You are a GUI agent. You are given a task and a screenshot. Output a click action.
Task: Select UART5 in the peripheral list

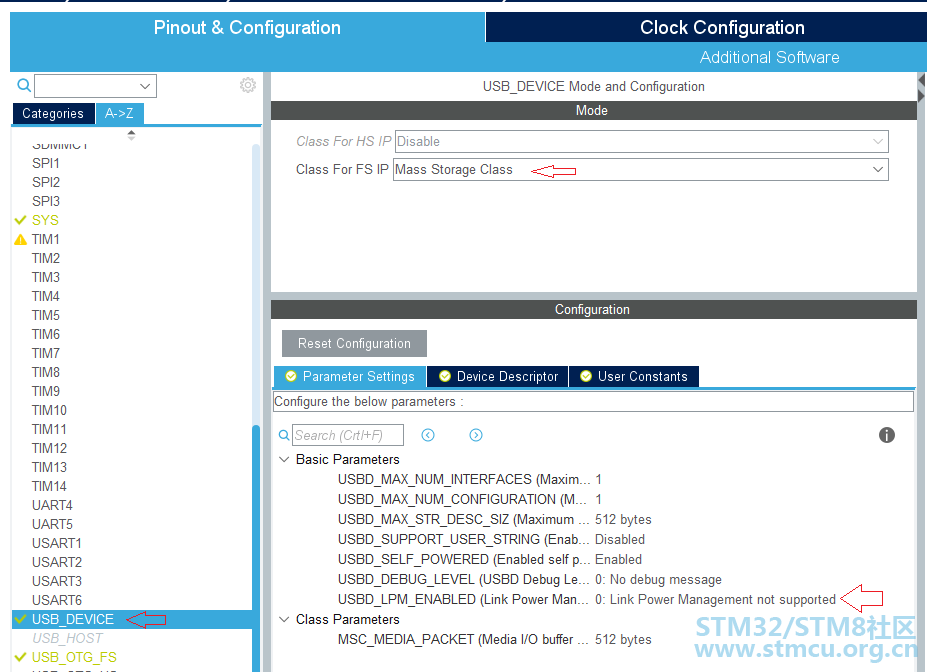click(52, 524)
